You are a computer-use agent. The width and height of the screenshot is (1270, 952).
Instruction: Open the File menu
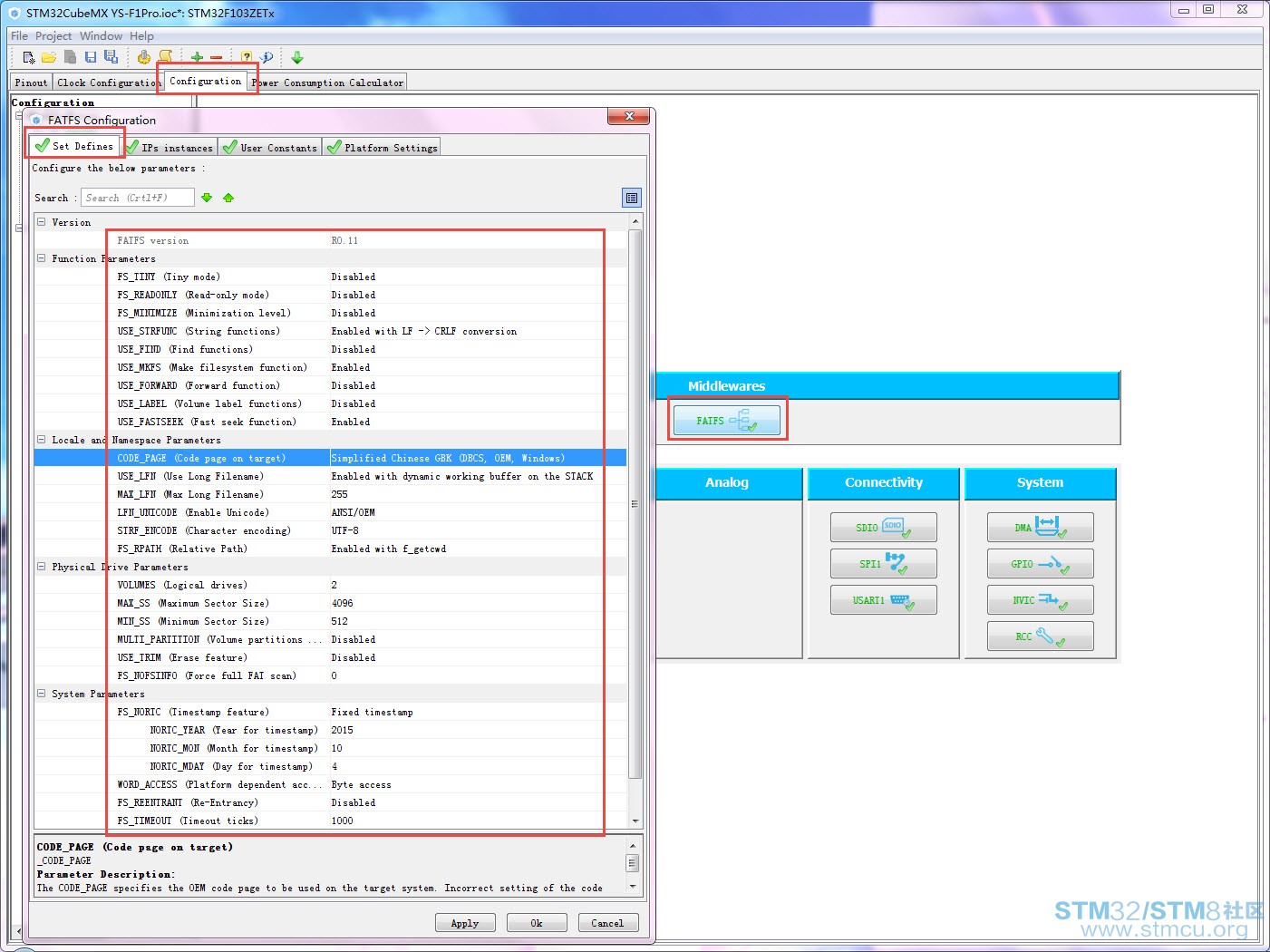tap(19, 36)
